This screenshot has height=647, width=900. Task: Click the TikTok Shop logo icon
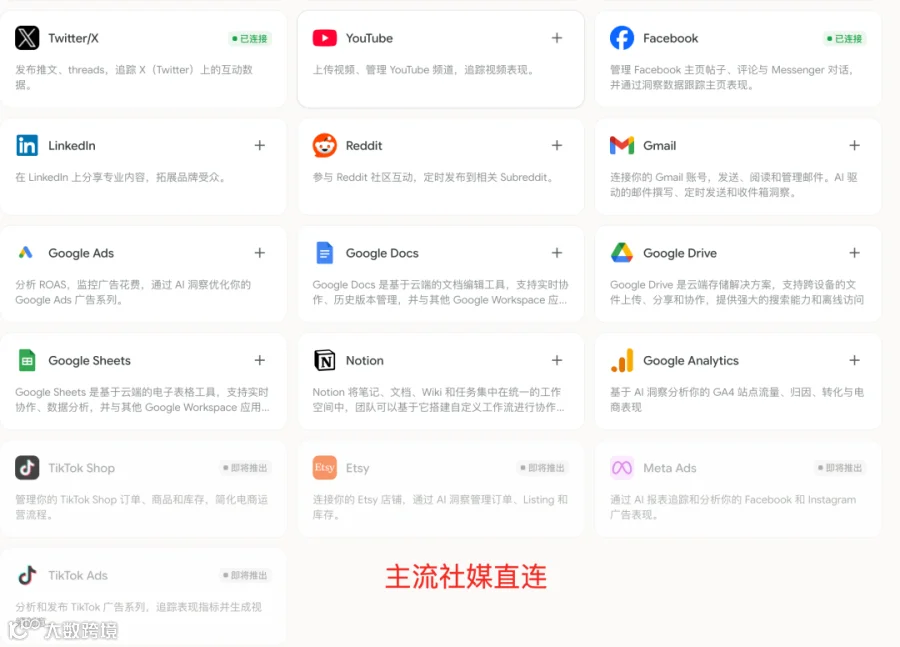point(27,467)
